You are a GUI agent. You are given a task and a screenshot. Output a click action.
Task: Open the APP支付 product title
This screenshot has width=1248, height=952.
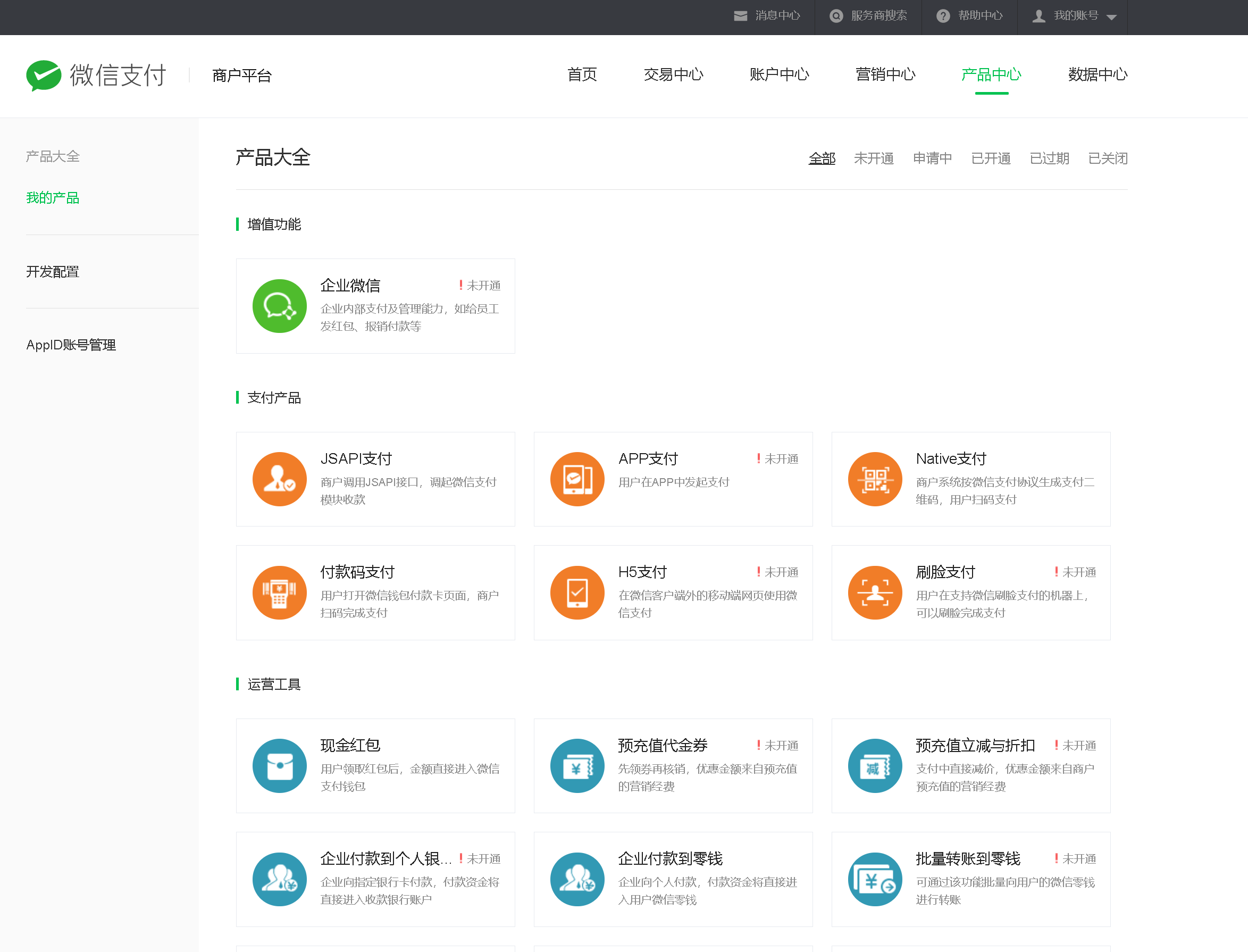click(648, 458)
